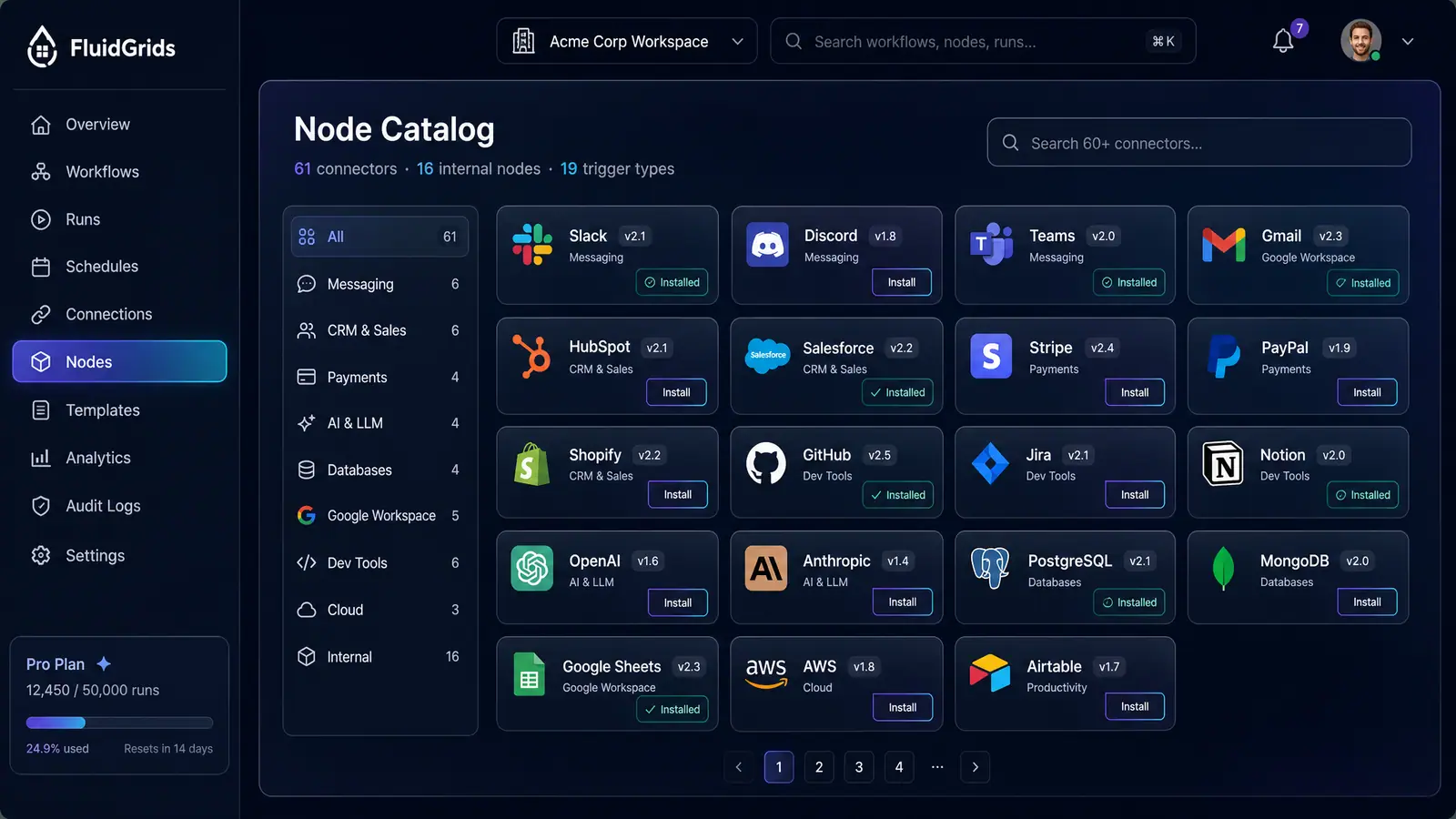Focus the Search workflows, nodes, runs field
This screenshot has height=819, width=1456.
tap(983, 41)
